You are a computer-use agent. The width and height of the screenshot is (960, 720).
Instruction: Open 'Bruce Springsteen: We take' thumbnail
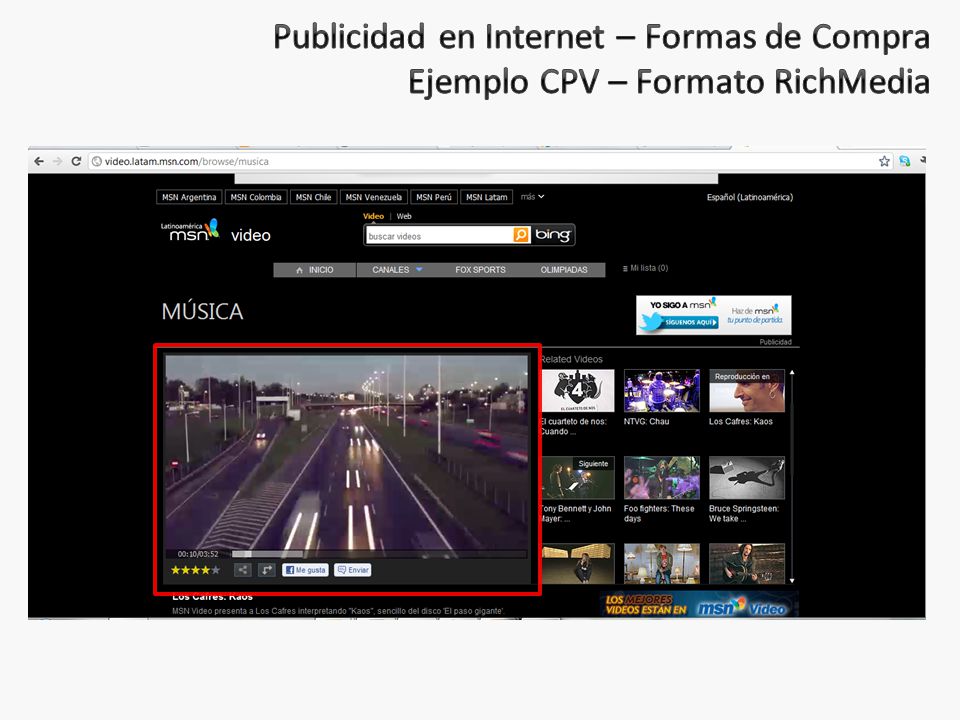(746, 478)
